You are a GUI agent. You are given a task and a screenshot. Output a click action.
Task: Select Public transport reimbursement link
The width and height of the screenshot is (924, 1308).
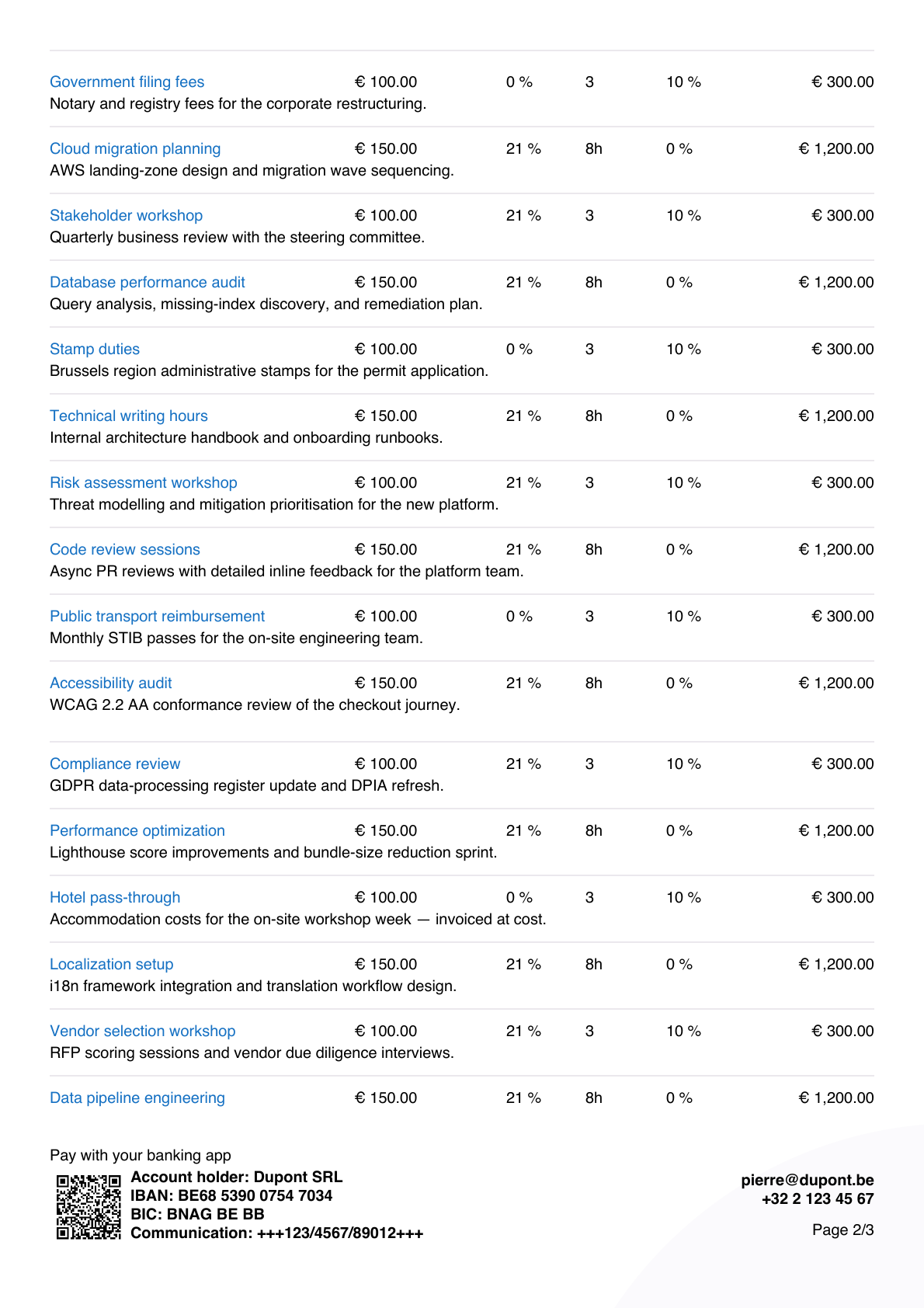(158, 616)
